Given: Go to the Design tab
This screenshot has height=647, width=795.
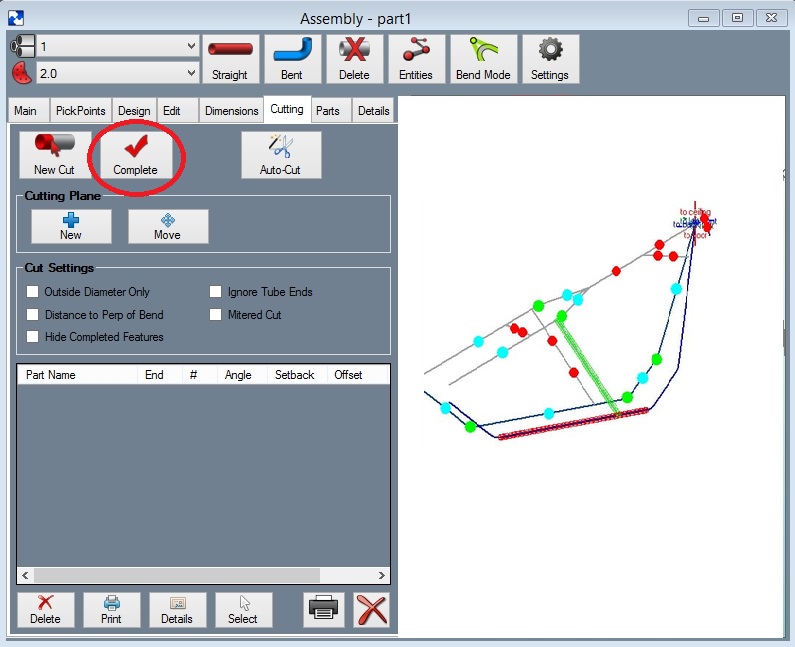Looking at the screenshot, I should pyautogui.click(x=134, y=111).
